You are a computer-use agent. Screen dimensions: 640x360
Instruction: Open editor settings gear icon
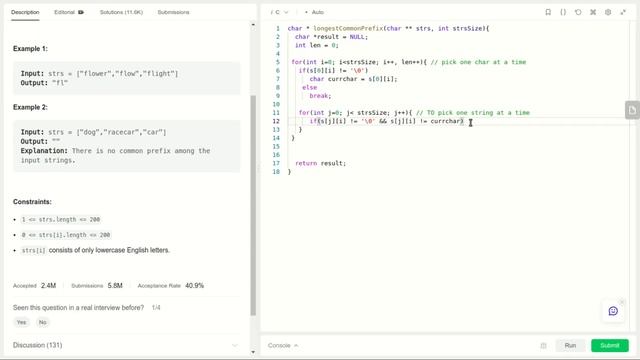(608, 12)
